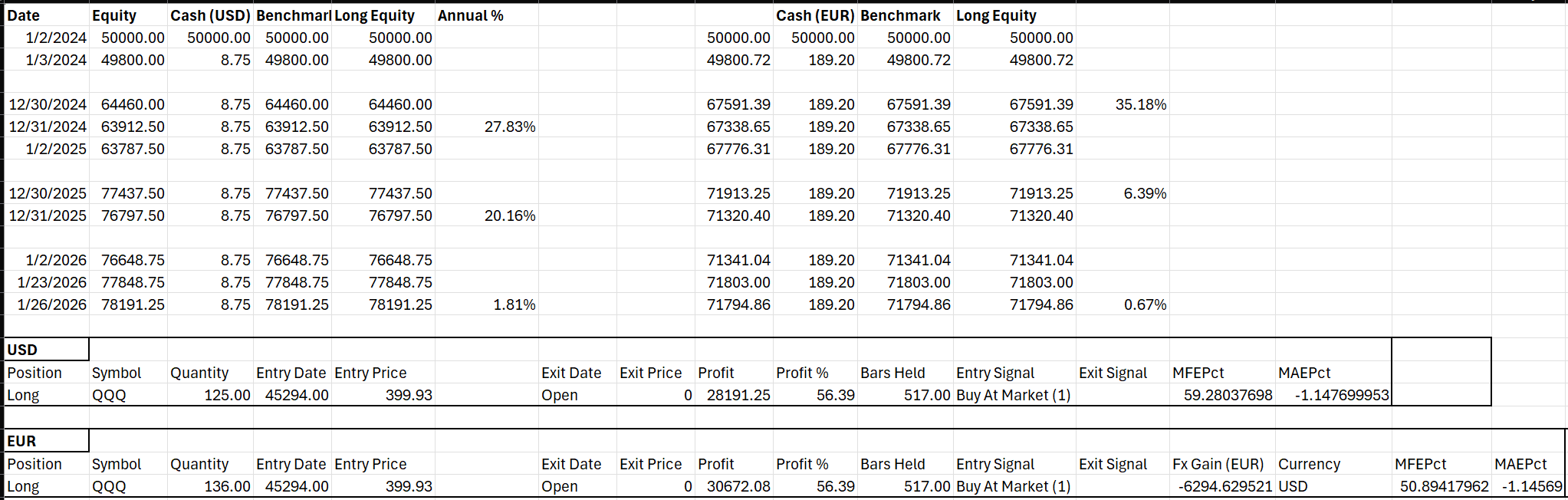Select the 1/26/2026 date cell
Image resolution: width=1568 pixels, height=500 pixels.
51,304
